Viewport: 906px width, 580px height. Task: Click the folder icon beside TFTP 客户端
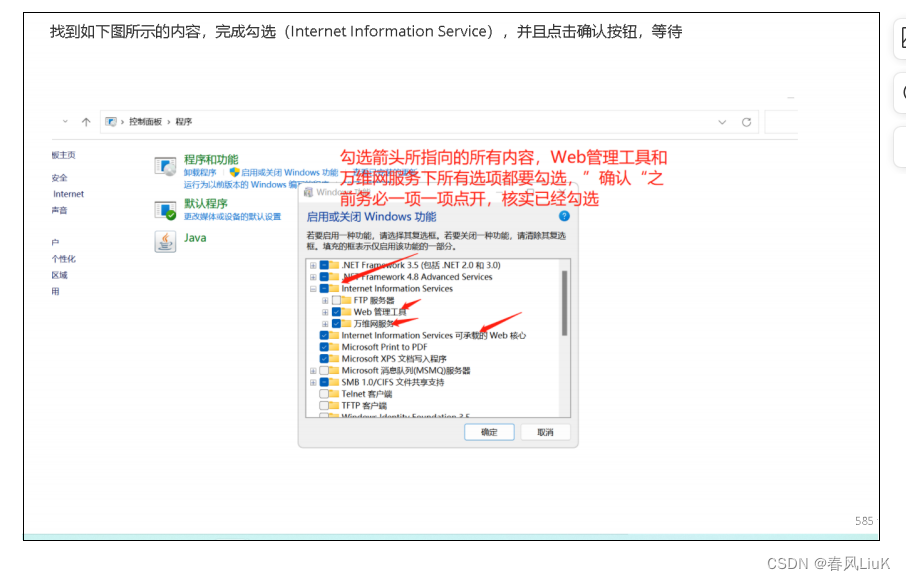point(334,405)
